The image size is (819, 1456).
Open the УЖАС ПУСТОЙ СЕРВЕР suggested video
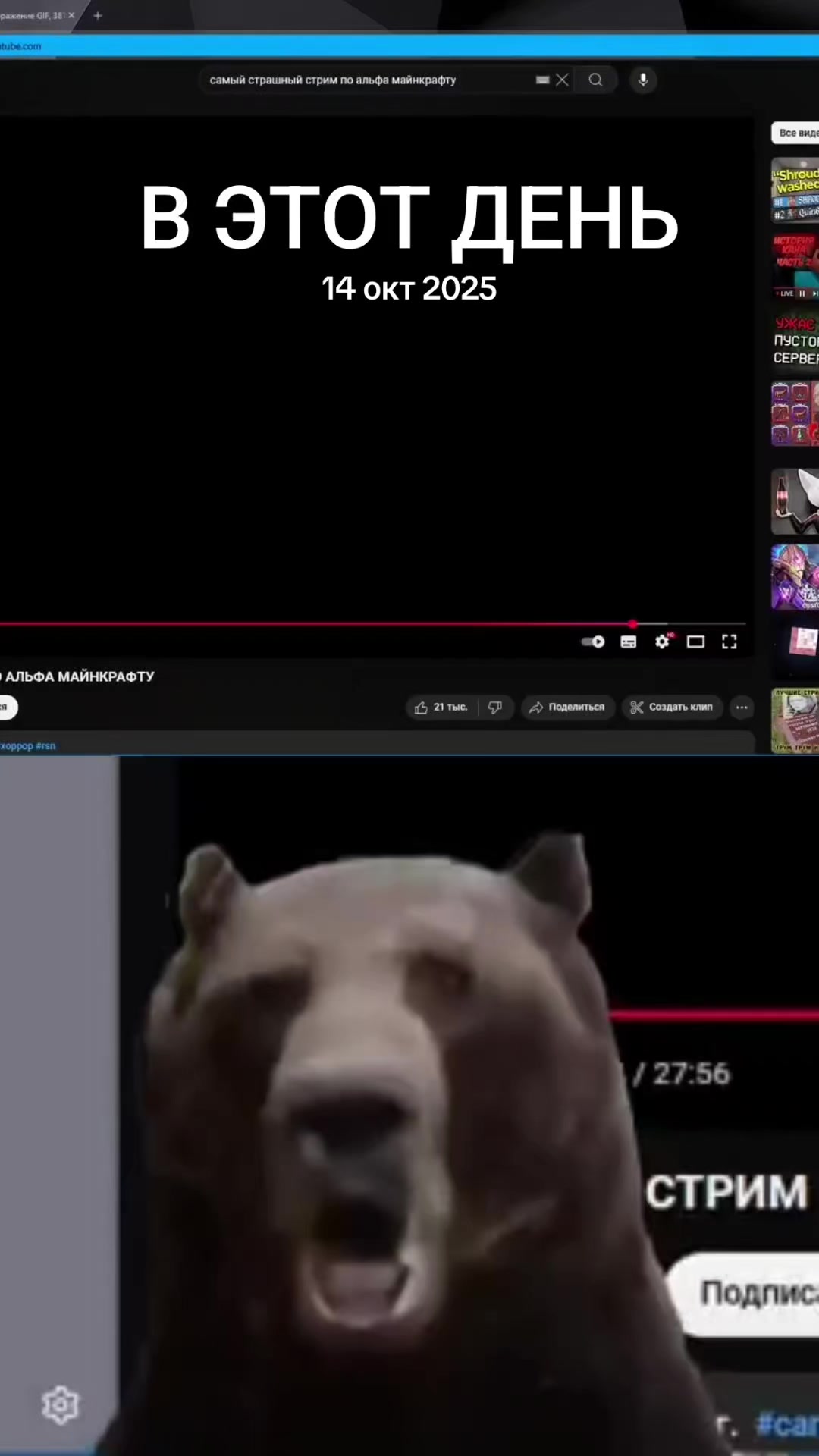click(795, 341)
